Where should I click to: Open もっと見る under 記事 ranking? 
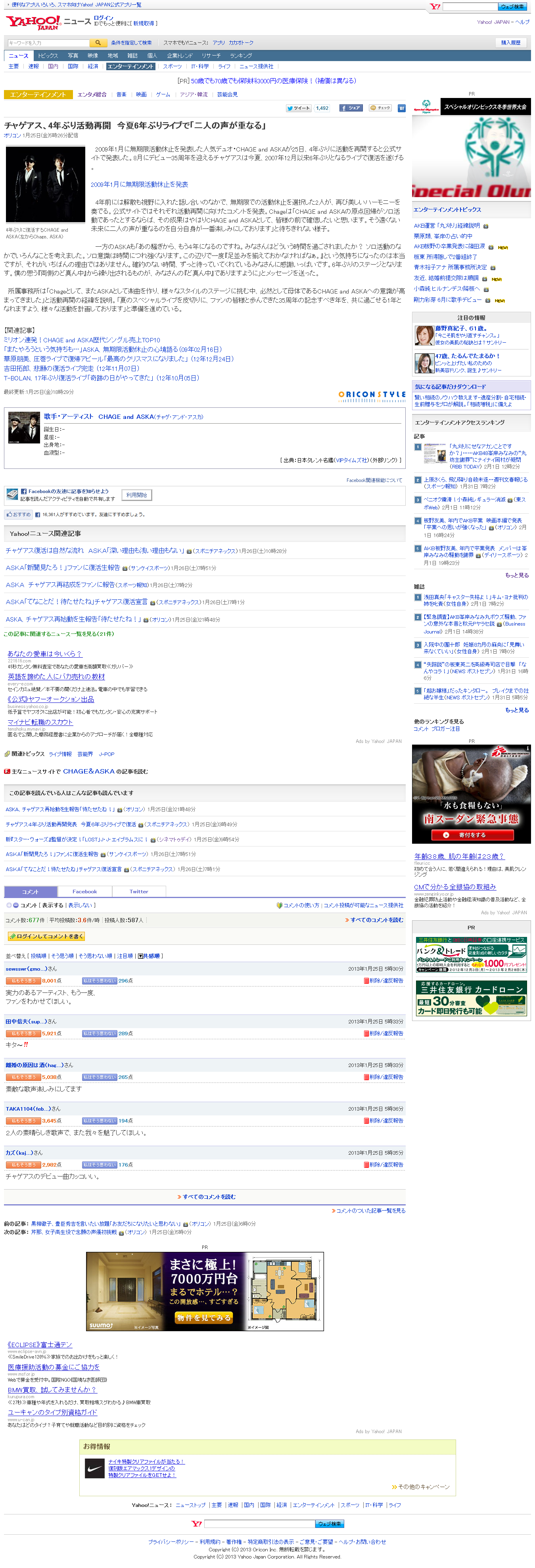[517, 575]
